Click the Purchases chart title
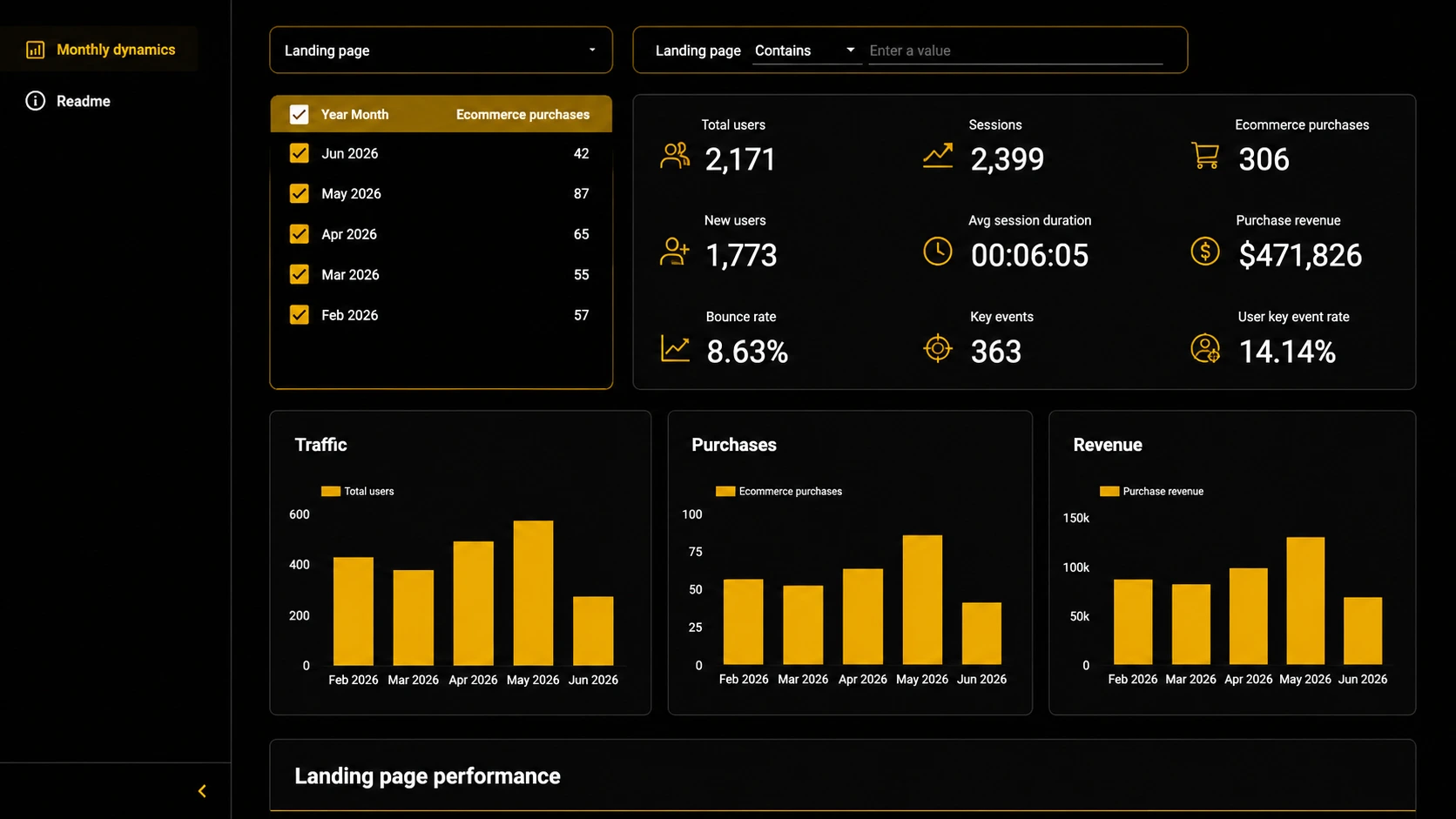This screenshot has width=1456, height=819. 734,445
